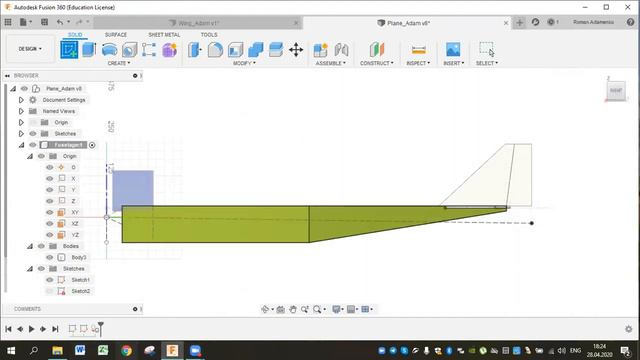Open the CONSTRUCT dropdown menu
Viewport: 640px width, 360px height.
(377, 63)
